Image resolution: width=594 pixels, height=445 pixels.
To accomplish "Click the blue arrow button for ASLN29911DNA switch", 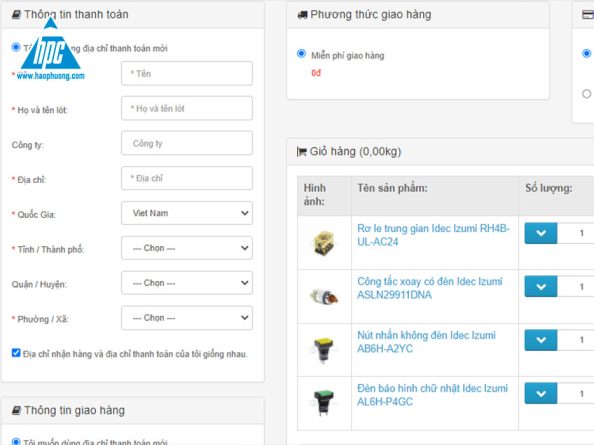I will pyautogui.click(x=541, y=287).
